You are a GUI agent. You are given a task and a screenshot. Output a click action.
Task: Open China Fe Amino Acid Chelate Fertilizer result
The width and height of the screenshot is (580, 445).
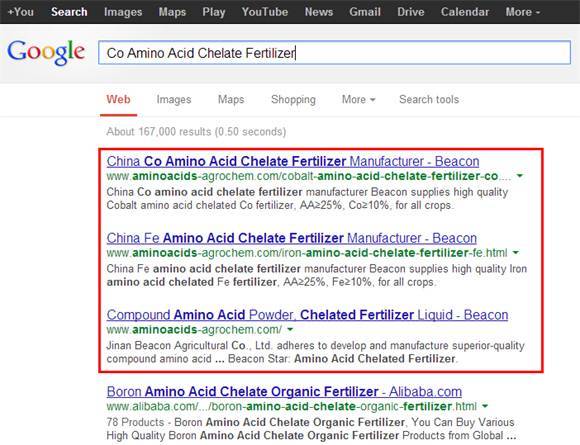[291, 238]
